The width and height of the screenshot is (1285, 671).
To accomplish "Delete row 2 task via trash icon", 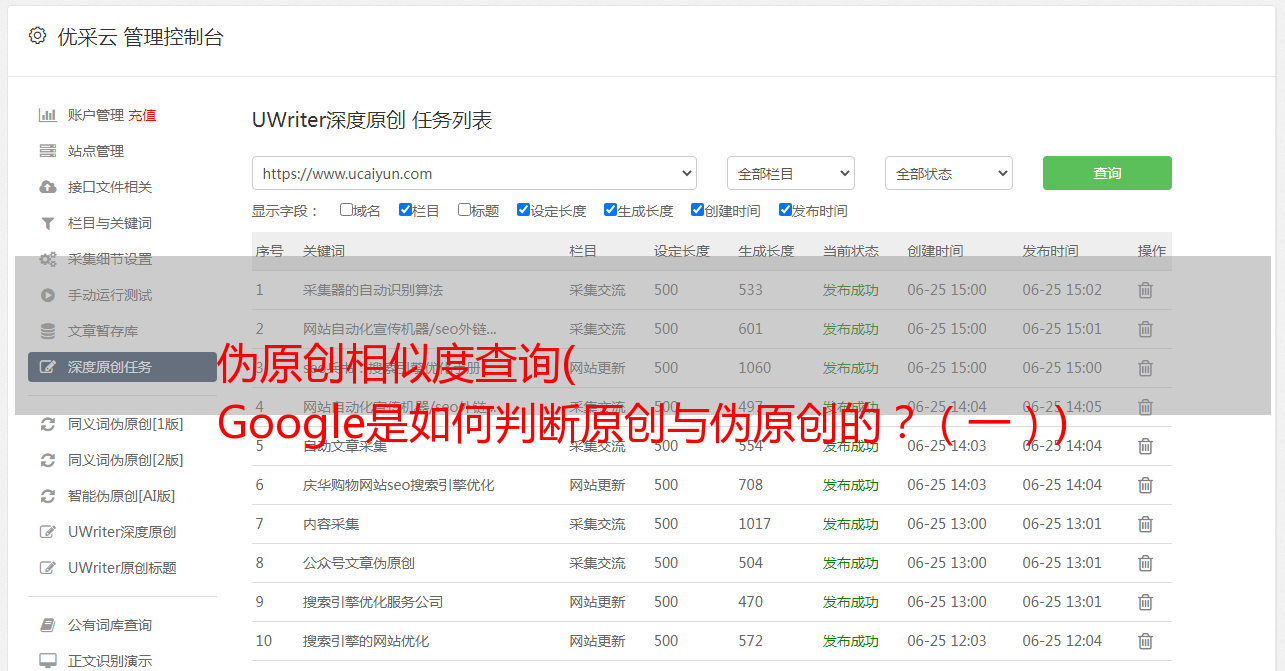I will click(1145, 329).
